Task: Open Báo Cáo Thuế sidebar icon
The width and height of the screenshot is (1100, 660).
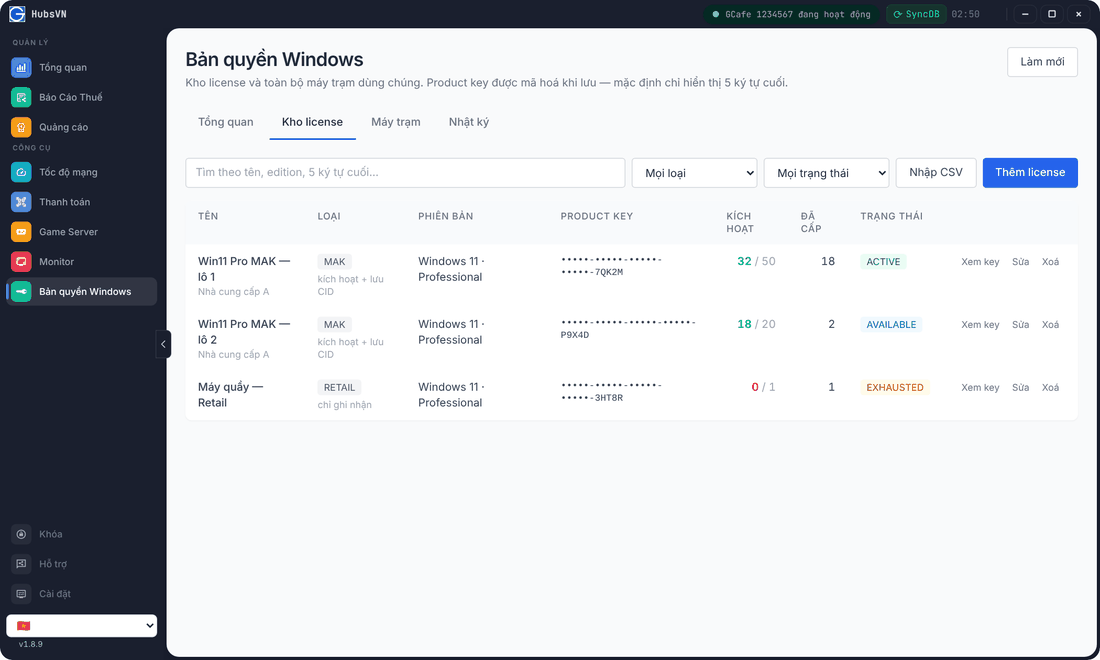Action: coord(21,97)
